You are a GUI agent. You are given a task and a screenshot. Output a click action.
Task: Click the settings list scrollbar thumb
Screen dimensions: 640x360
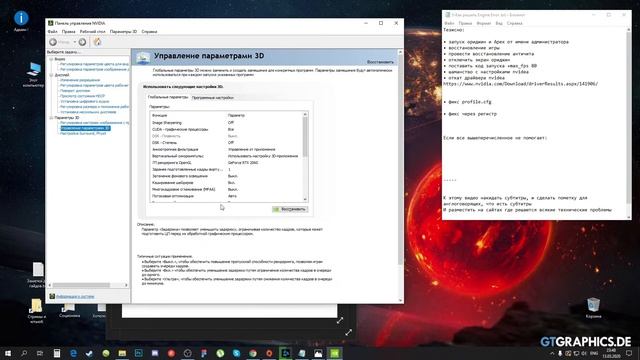[305, 138]
